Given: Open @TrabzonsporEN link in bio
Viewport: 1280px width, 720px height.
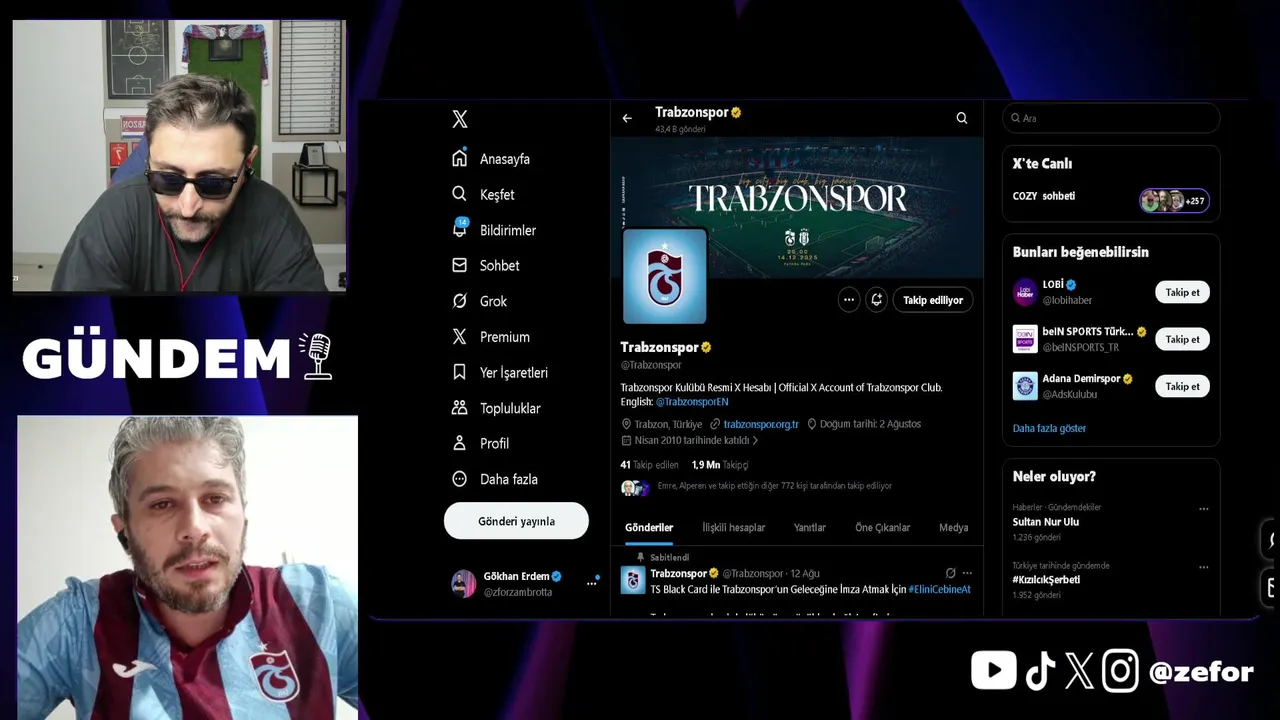Looking at the screenshot, I should [x=692, y=402].
